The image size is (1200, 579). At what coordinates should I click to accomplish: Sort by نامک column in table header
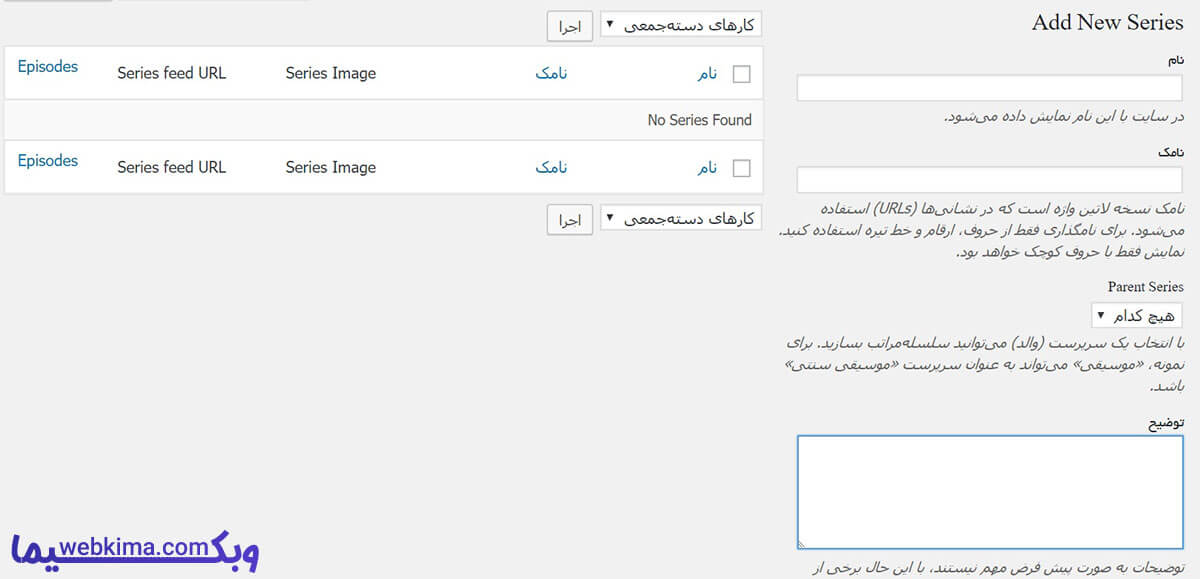point(551,73)
